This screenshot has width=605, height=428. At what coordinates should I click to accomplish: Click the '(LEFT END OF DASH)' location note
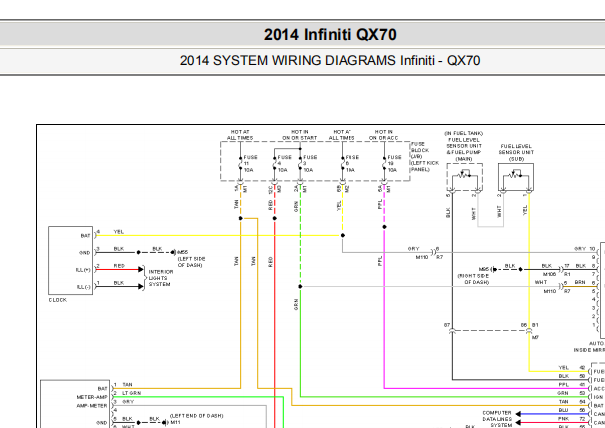pos(196,416)
